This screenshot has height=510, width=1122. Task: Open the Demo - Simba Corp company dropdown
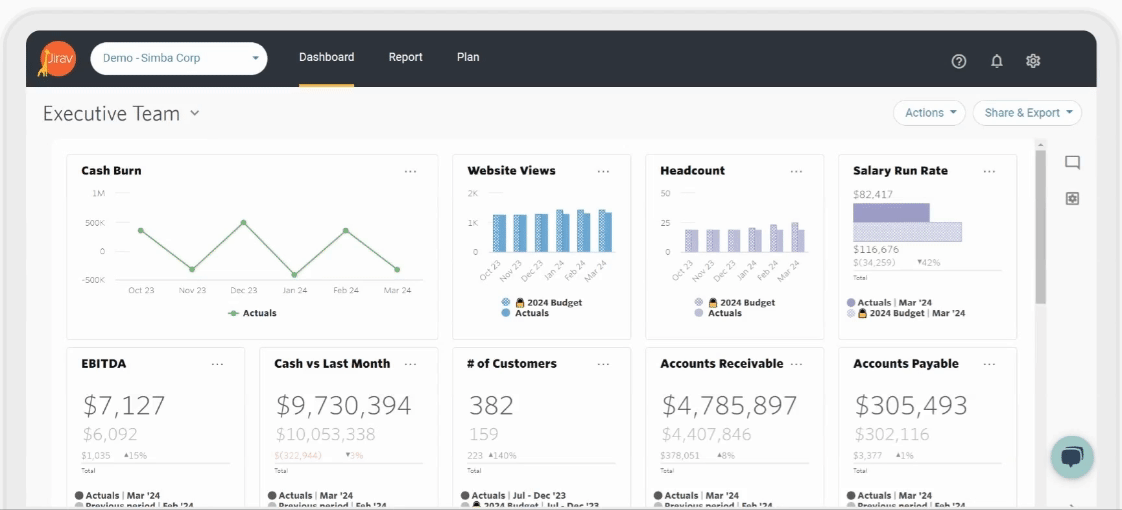pos(178,59)
